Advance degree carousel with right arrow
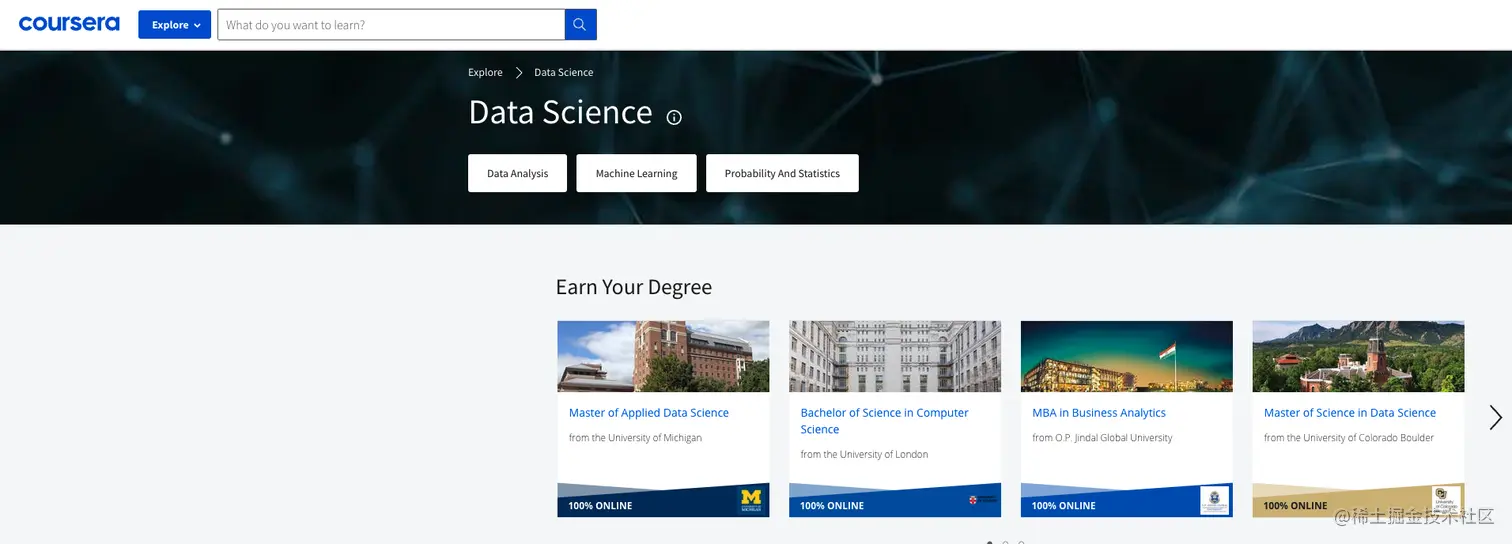 point(1495,417)
